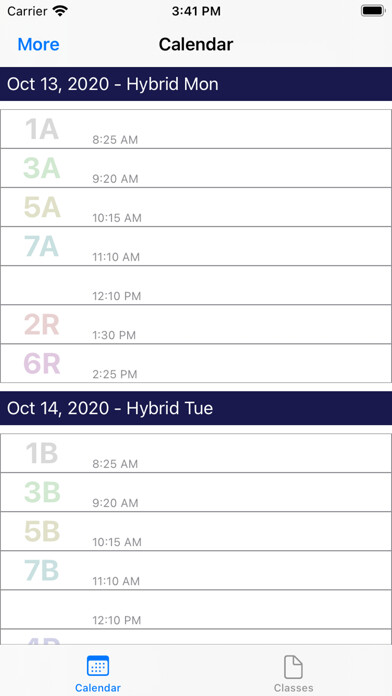Open the 5A period at 10:15 AM
392x696 pixels.
click(196, 207)
